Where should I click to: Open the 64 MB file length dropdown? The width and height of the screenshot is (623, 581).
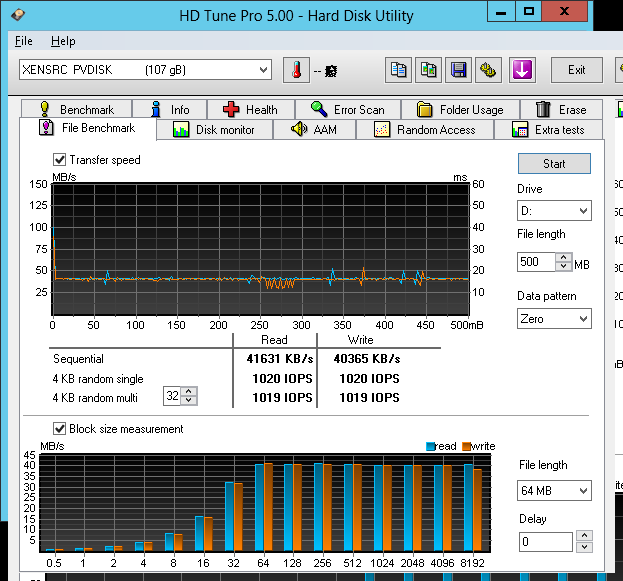coord(554,490)
